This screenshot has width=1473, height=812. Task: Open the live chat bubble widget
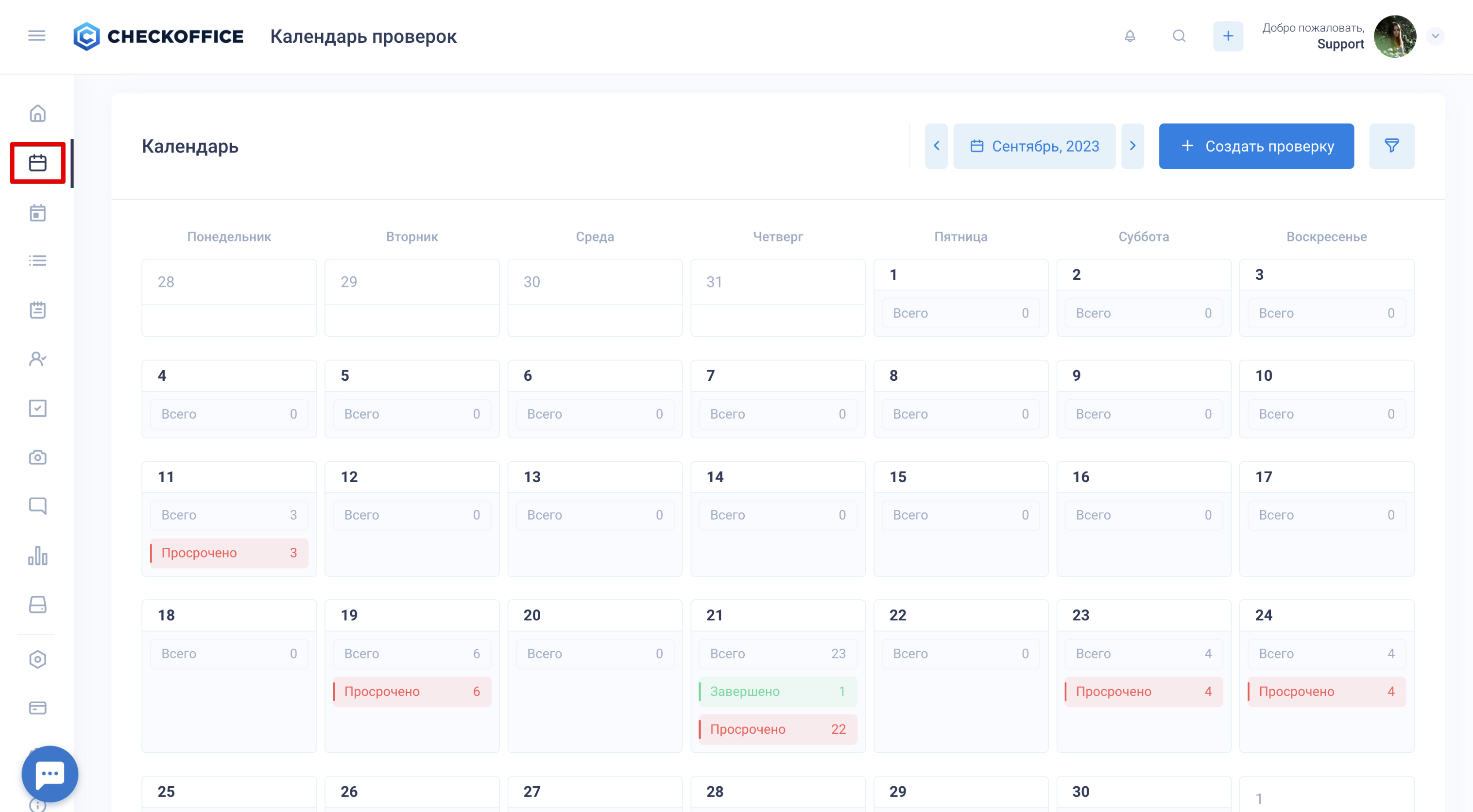click(x=50, y=773)
